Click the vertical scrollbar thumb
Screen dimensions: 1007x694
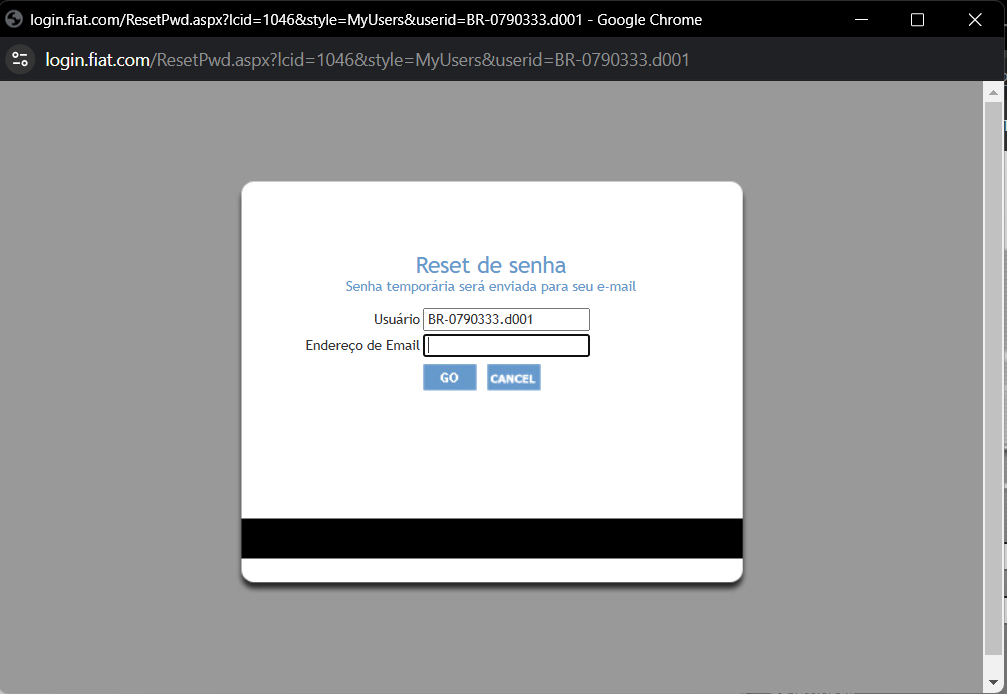(x=993, y=379)
